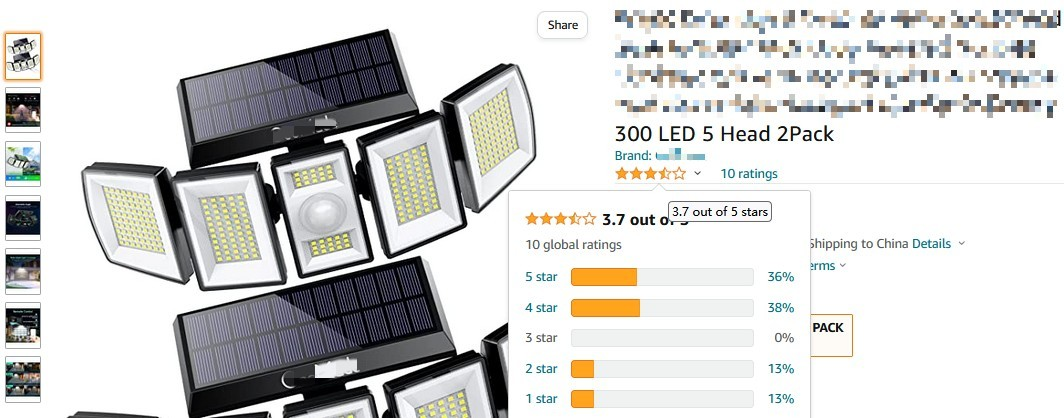
Task: Select the 1 star rating link
Action: pyautogui.click(x=542, y=399)
